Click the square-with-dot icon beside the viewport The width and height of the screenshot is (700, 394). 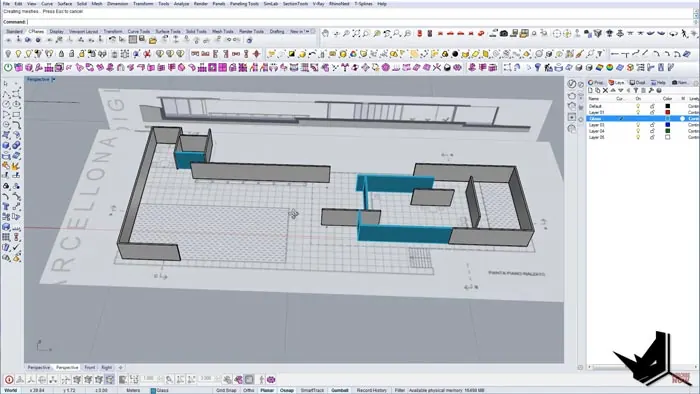572,117
